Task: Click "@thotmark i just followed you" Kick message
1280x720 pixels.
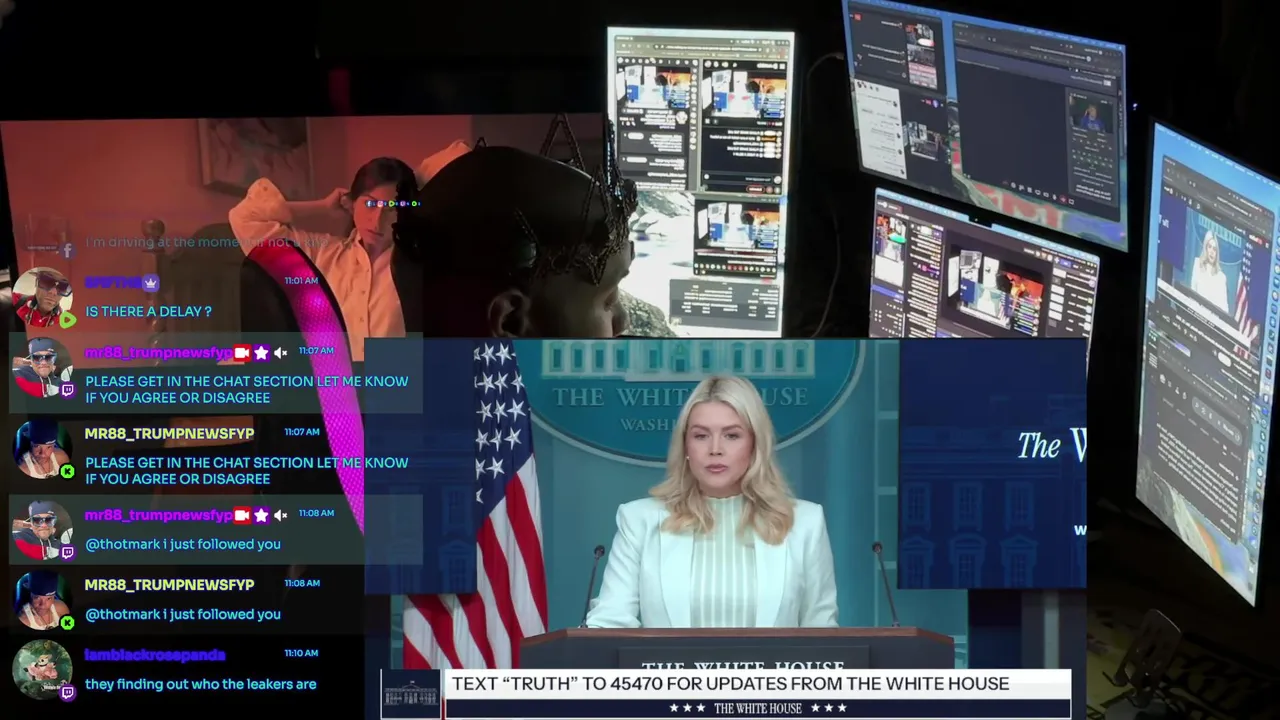Action: click(x=182, y=614)
